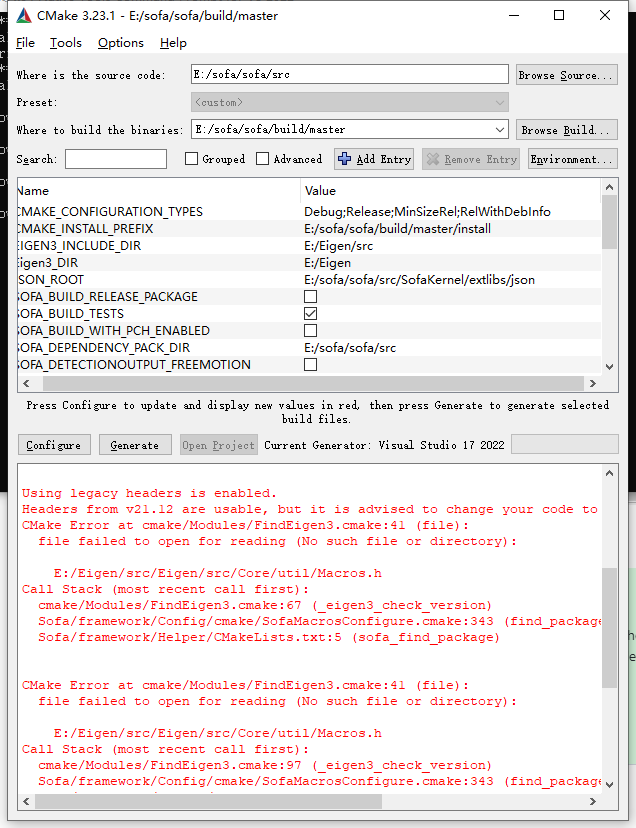Select the SOFA_DEPENDENCY_PACK_DIR row name
Viewport: 636px width, 828px height.
coord(103,347)
